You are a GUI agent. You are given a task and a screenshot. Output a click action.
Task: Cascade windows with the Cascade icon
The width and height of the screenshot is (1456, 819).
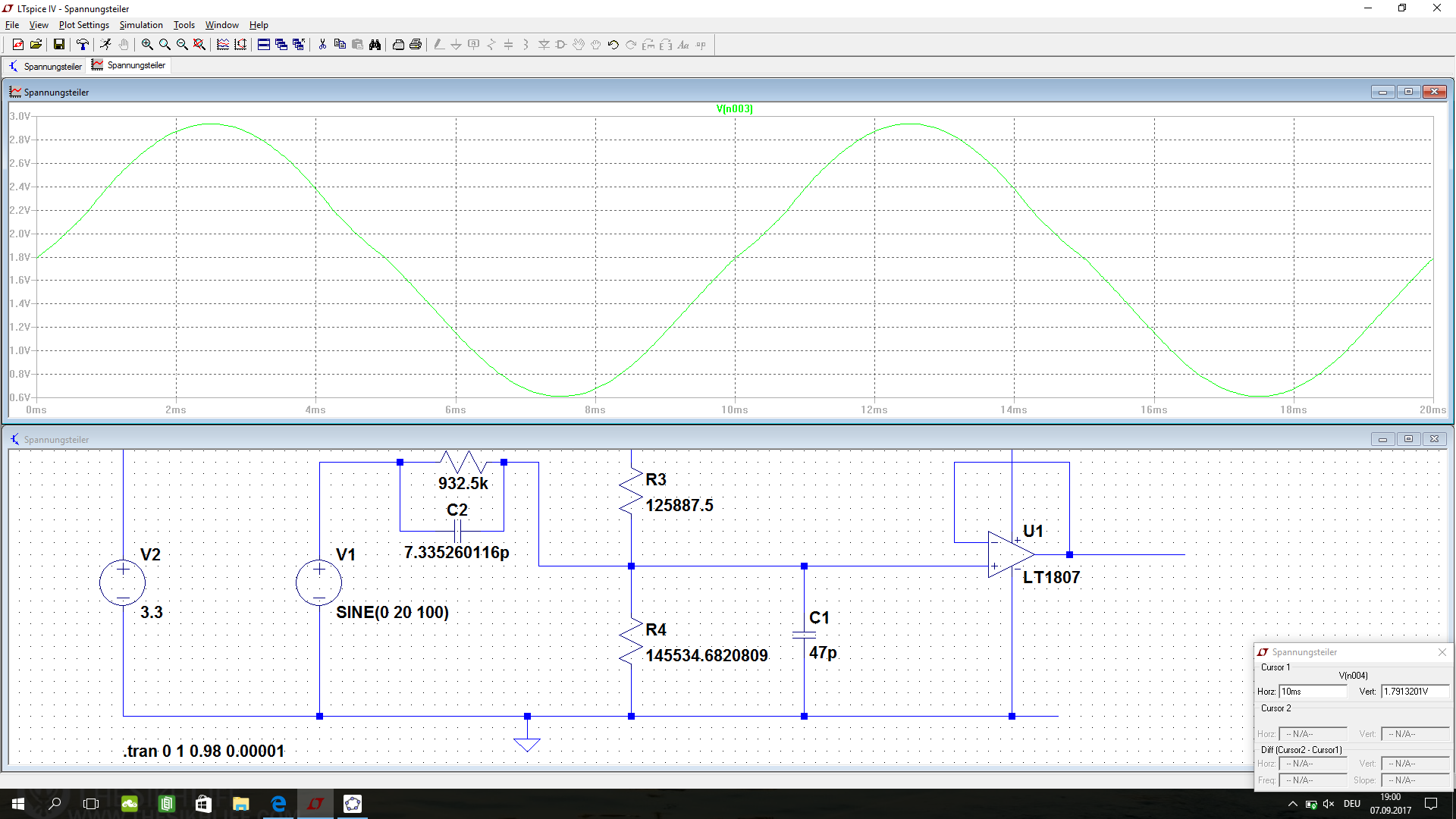tap(281, 45)
